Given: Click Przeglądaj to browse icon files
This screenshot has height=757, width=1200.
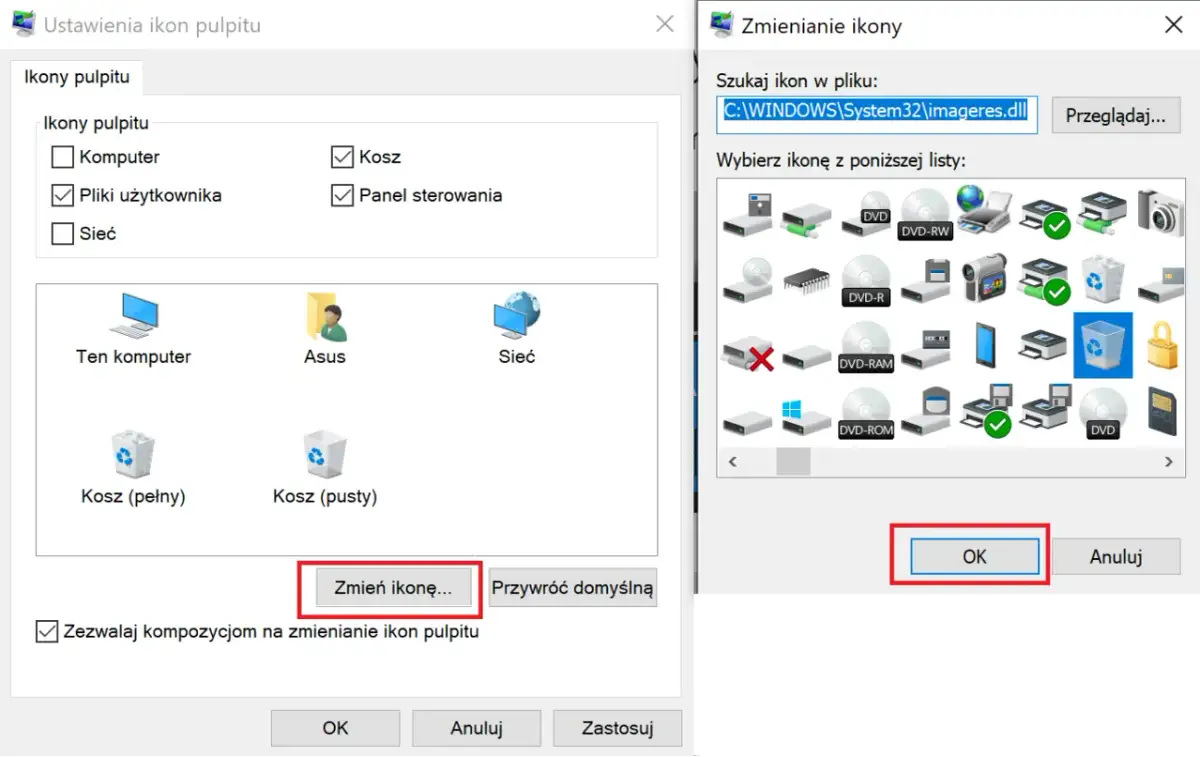Looking at the screenshot, I should point(1116,115).
